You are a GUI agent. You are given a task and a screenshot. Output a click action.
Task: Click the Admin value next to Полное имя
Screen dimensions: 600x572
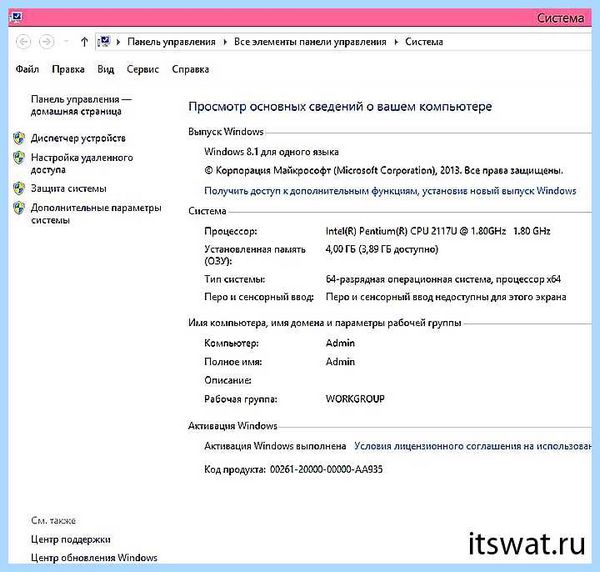(340, 362)
